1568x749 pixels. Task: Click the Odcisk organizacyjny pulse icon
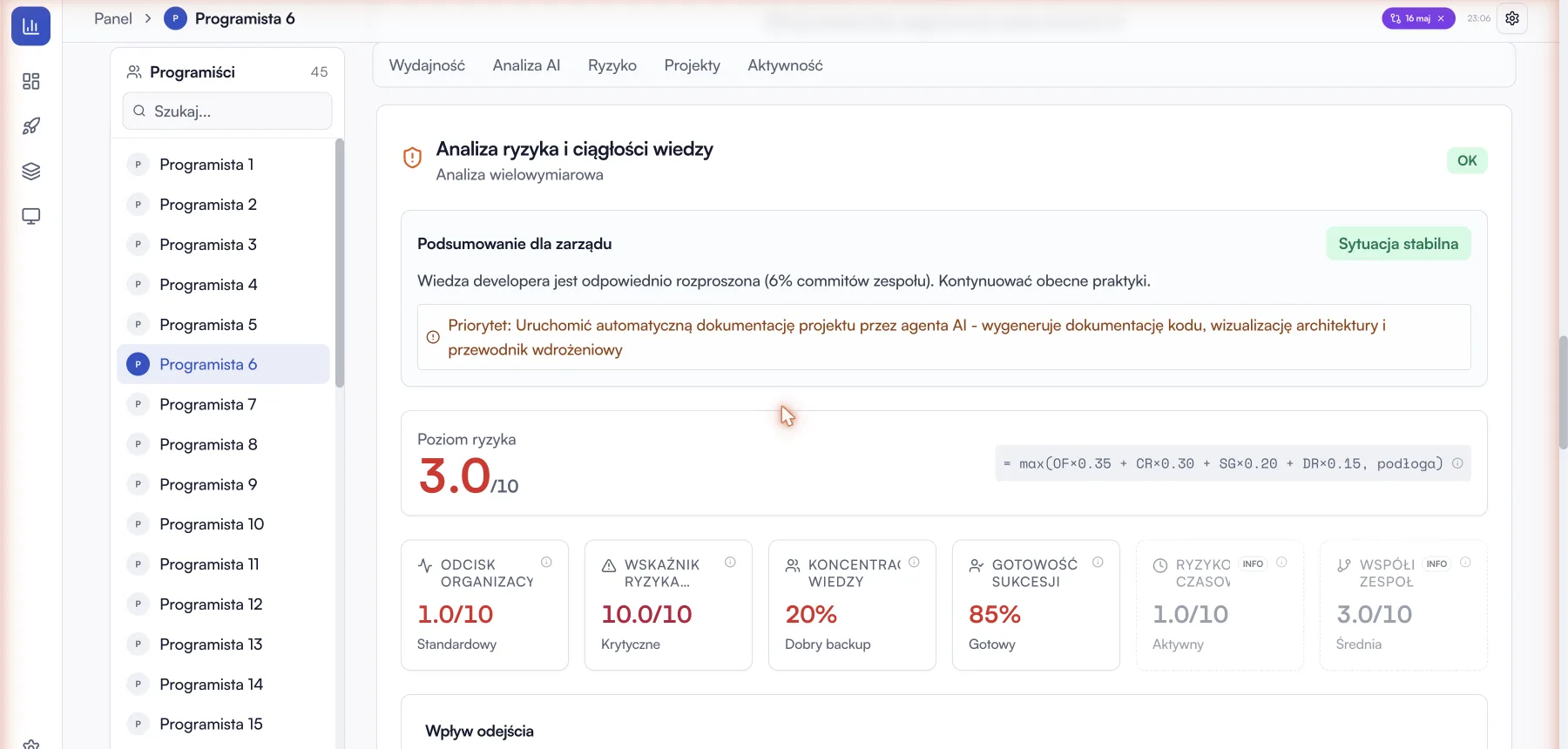[x=425, y=565]
